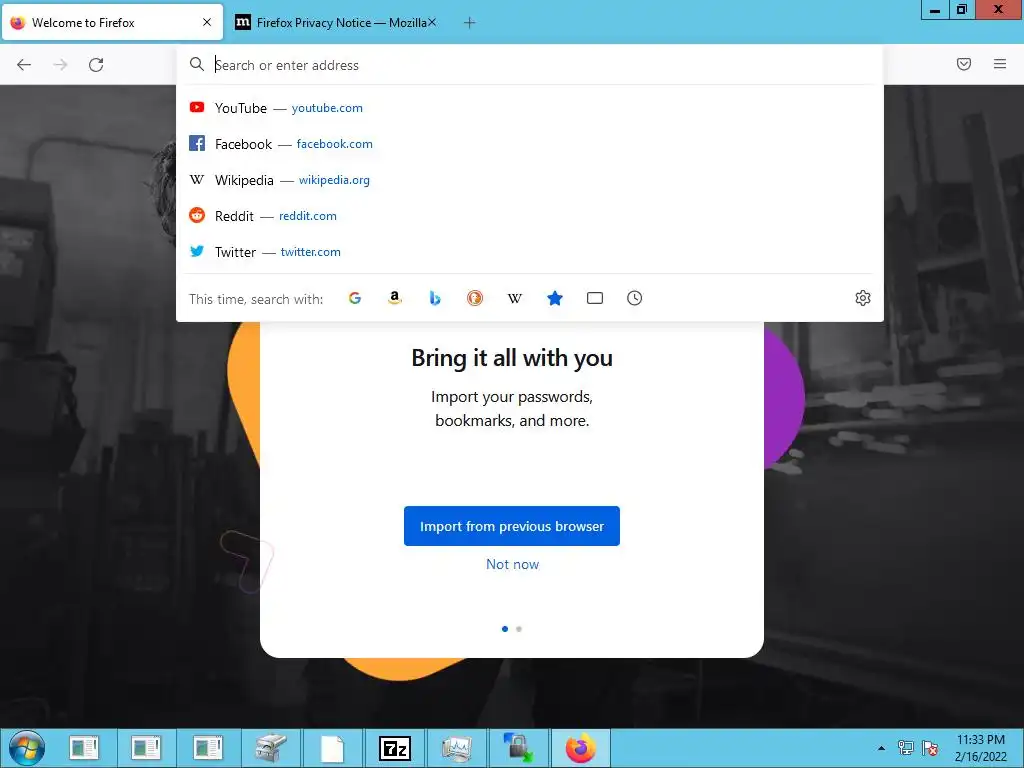Screen dimensions: 1024x768
Task: Choose the Twitter suggestion
Action: point(530,251)
